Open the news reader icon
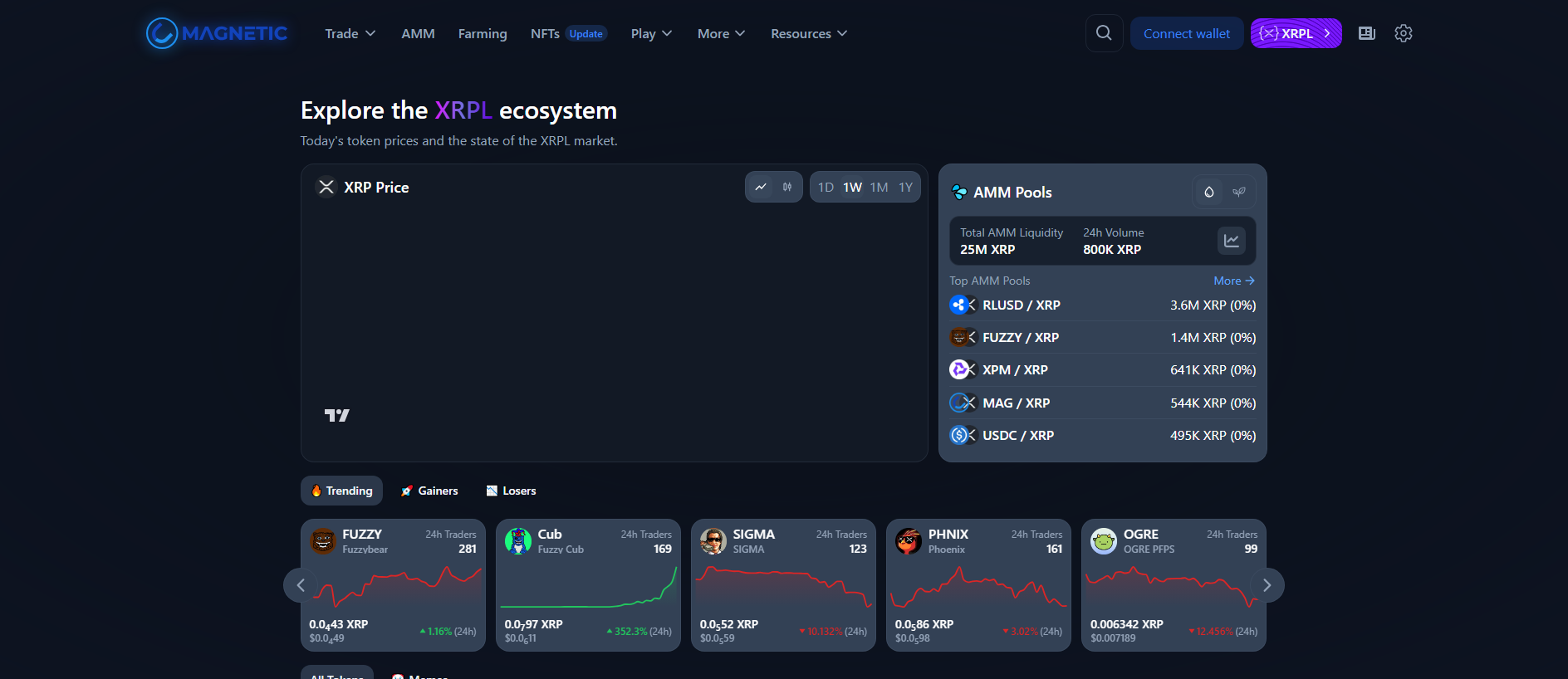The height and width of the screenshot is (679, 1568). (1366, 33)
